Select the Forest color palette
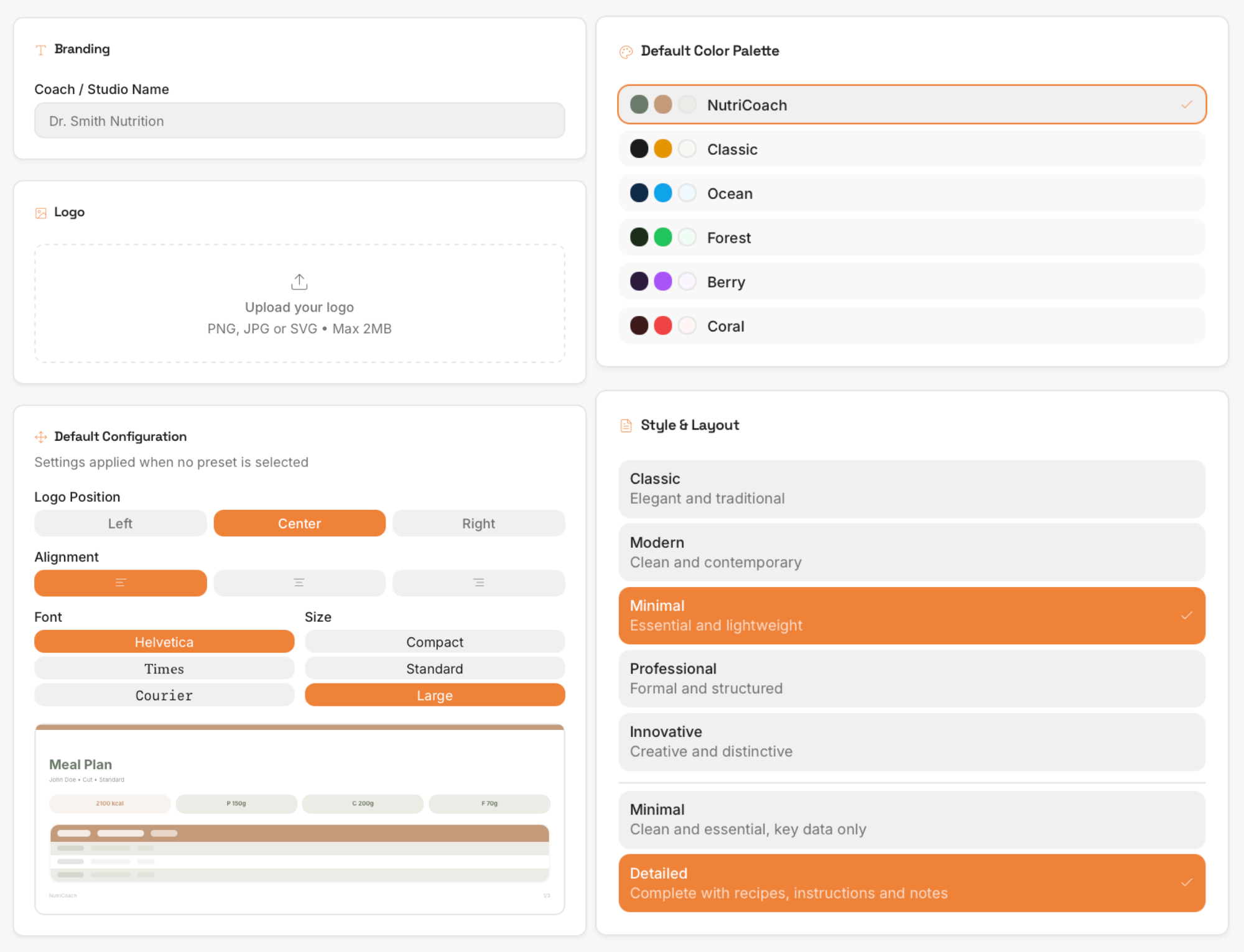The width and height of the screenshot is (1244, 952). [x=911, y=238]
